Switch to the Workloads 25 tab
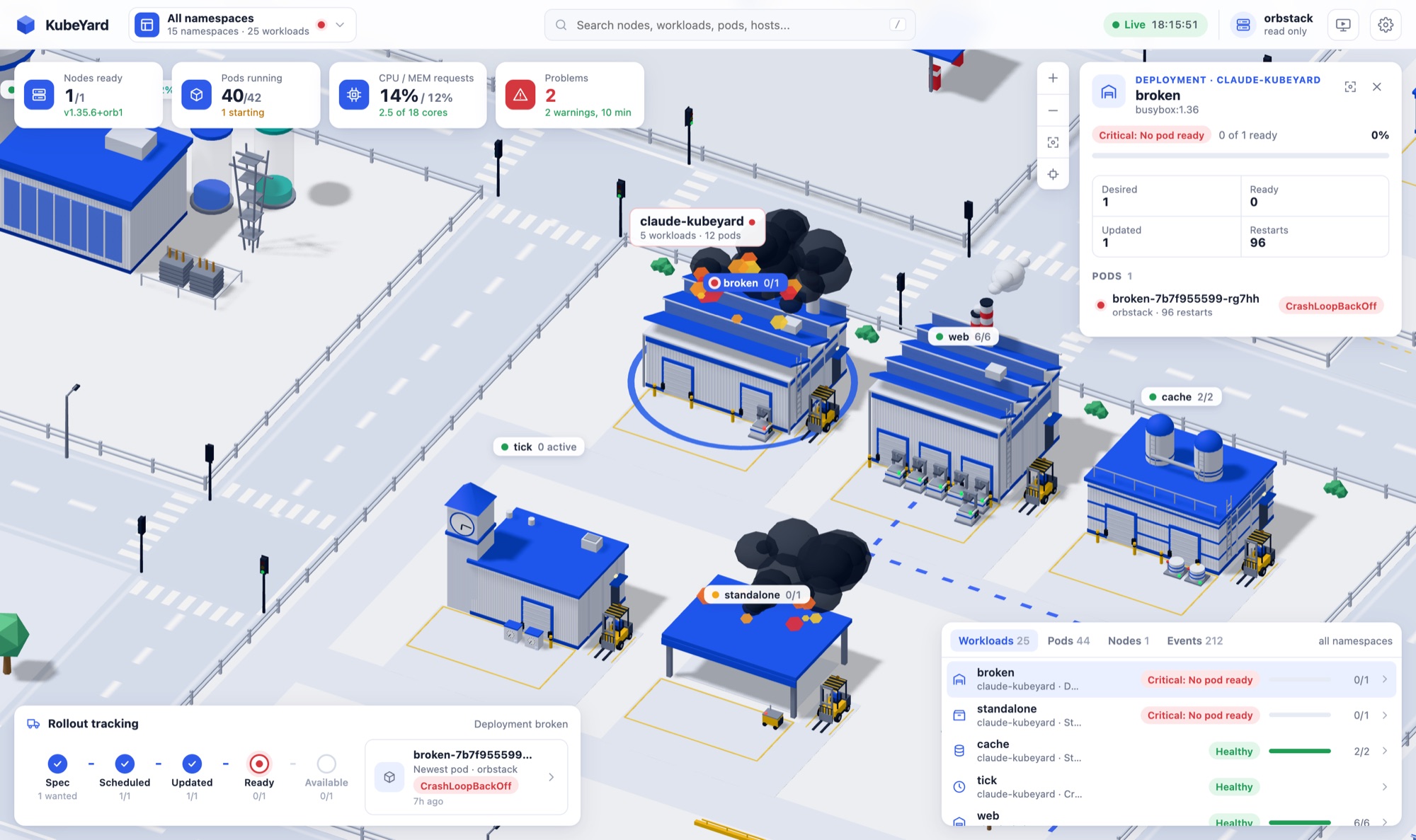The image size is (1416, 840). (x=993, y=640)
